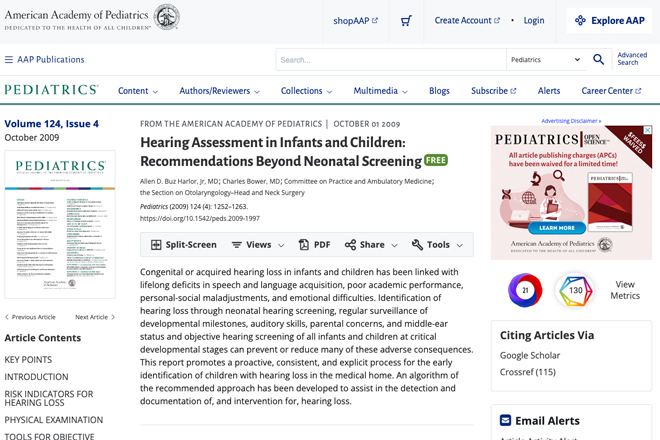
Task: Click the date October 01 2009
Action: [x=367, y=124]
